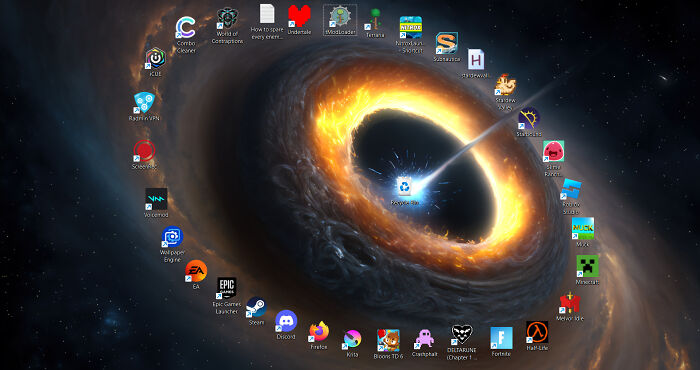The image size is (700, 370).
Task: Click the Discord shortcut icon
Action: pos(286,321)
